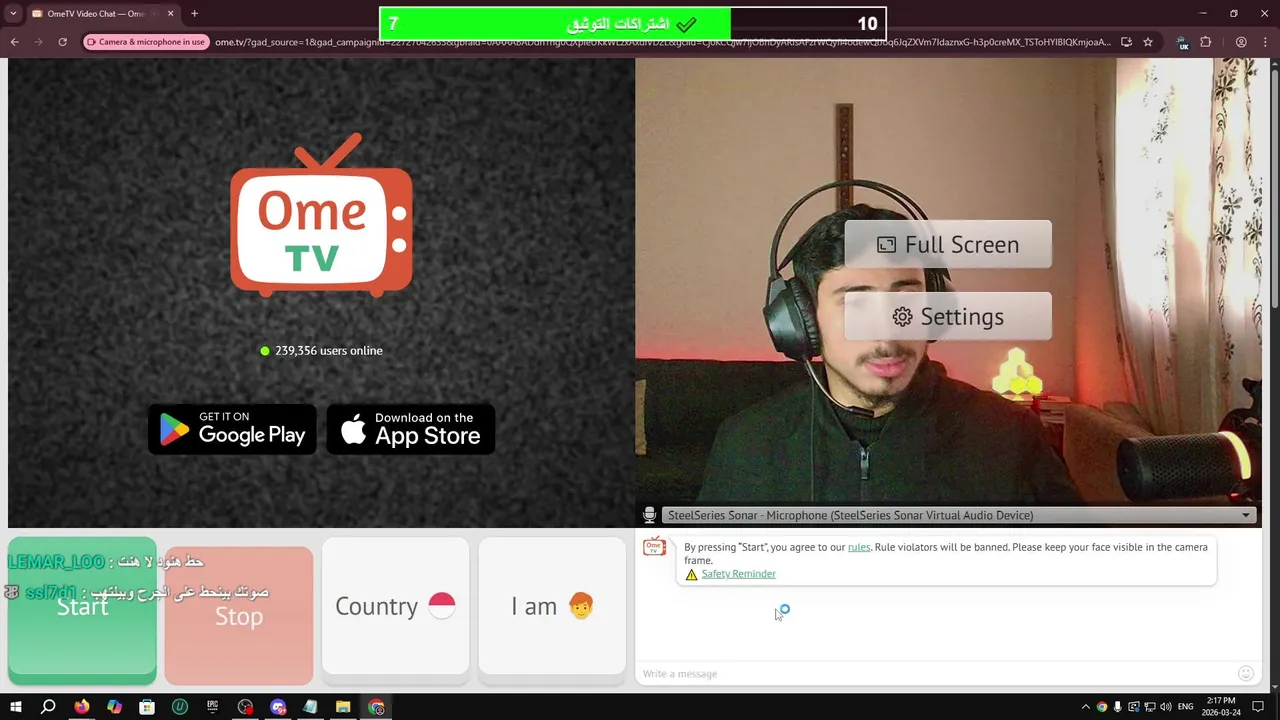This screenshot has height=720, width=1280.
Task: Bookmark this page with the star icon
Action: coord(1148,42)
